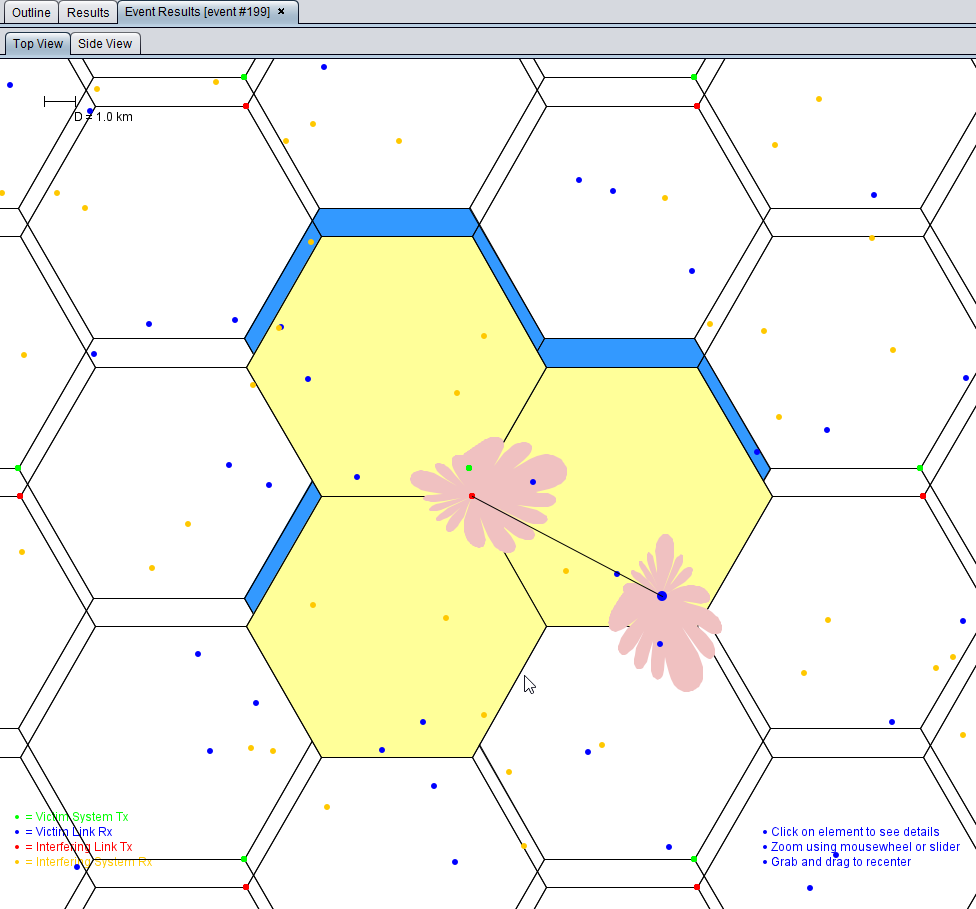Switch to the Outline tab
The height and width of the screenshot is (909, 976).
click(x=31, y=12)
